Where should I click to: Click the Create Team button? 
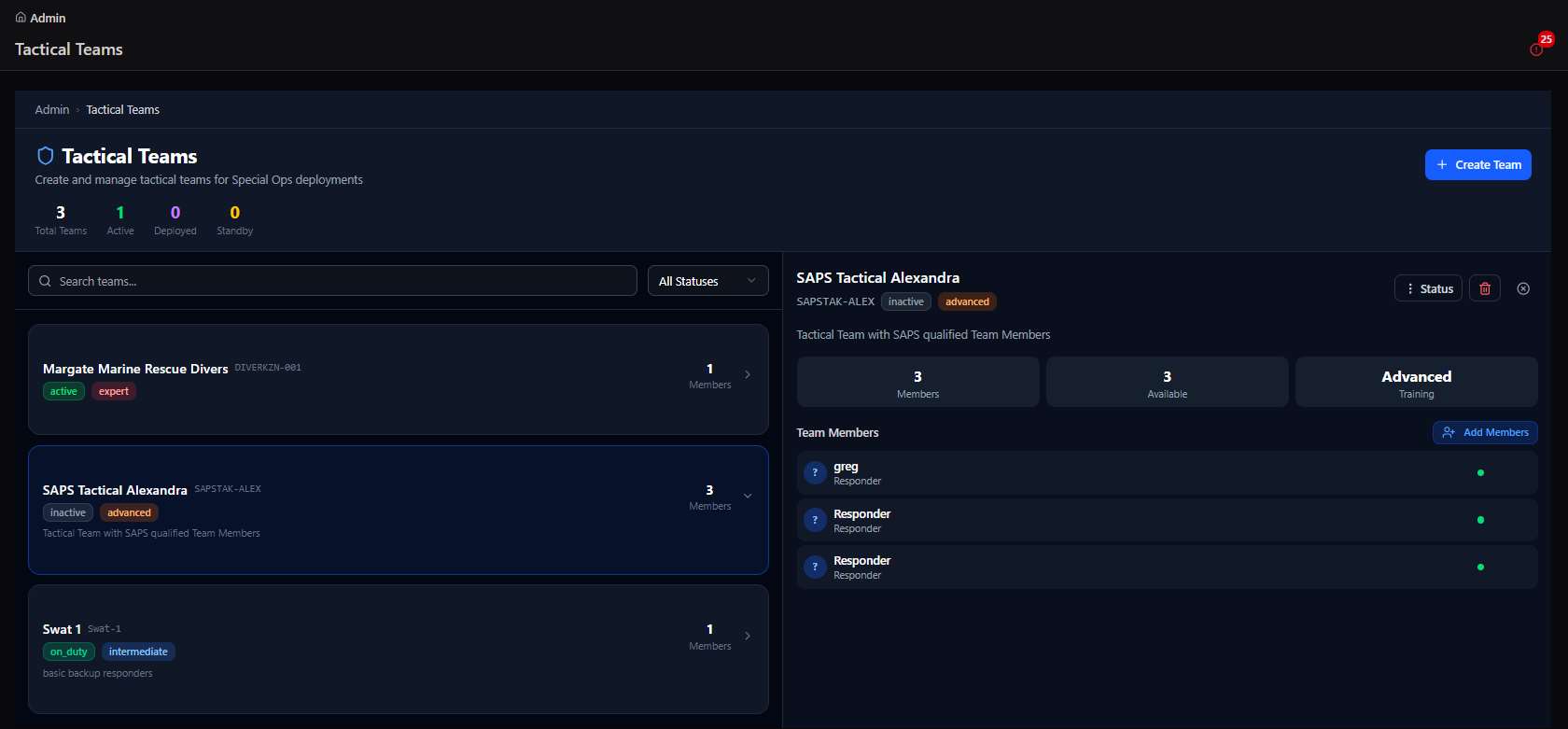point(1477,164)
